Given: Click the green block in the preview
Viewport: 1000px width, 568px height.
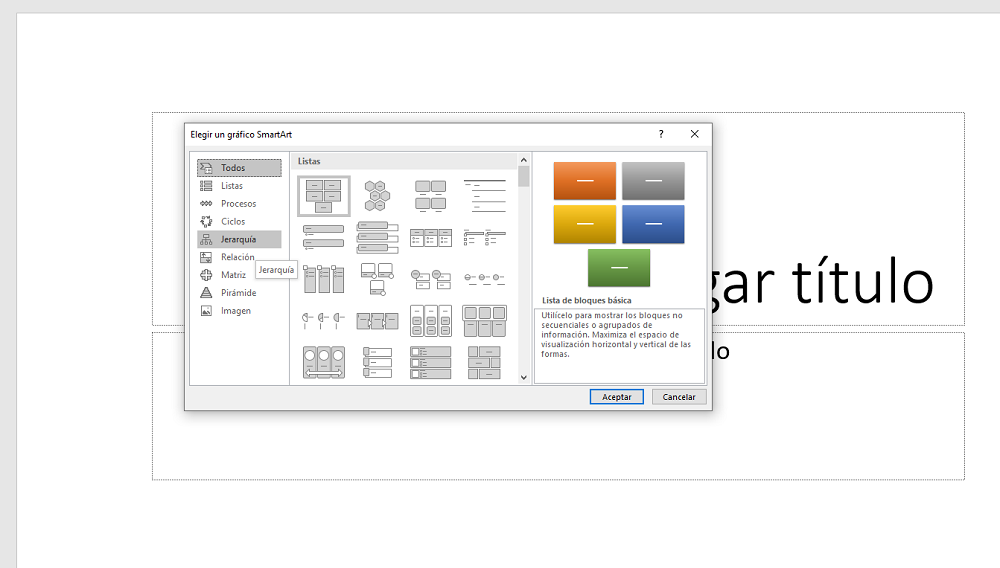Looking at the screenshot, I should (x=619, y=268).
